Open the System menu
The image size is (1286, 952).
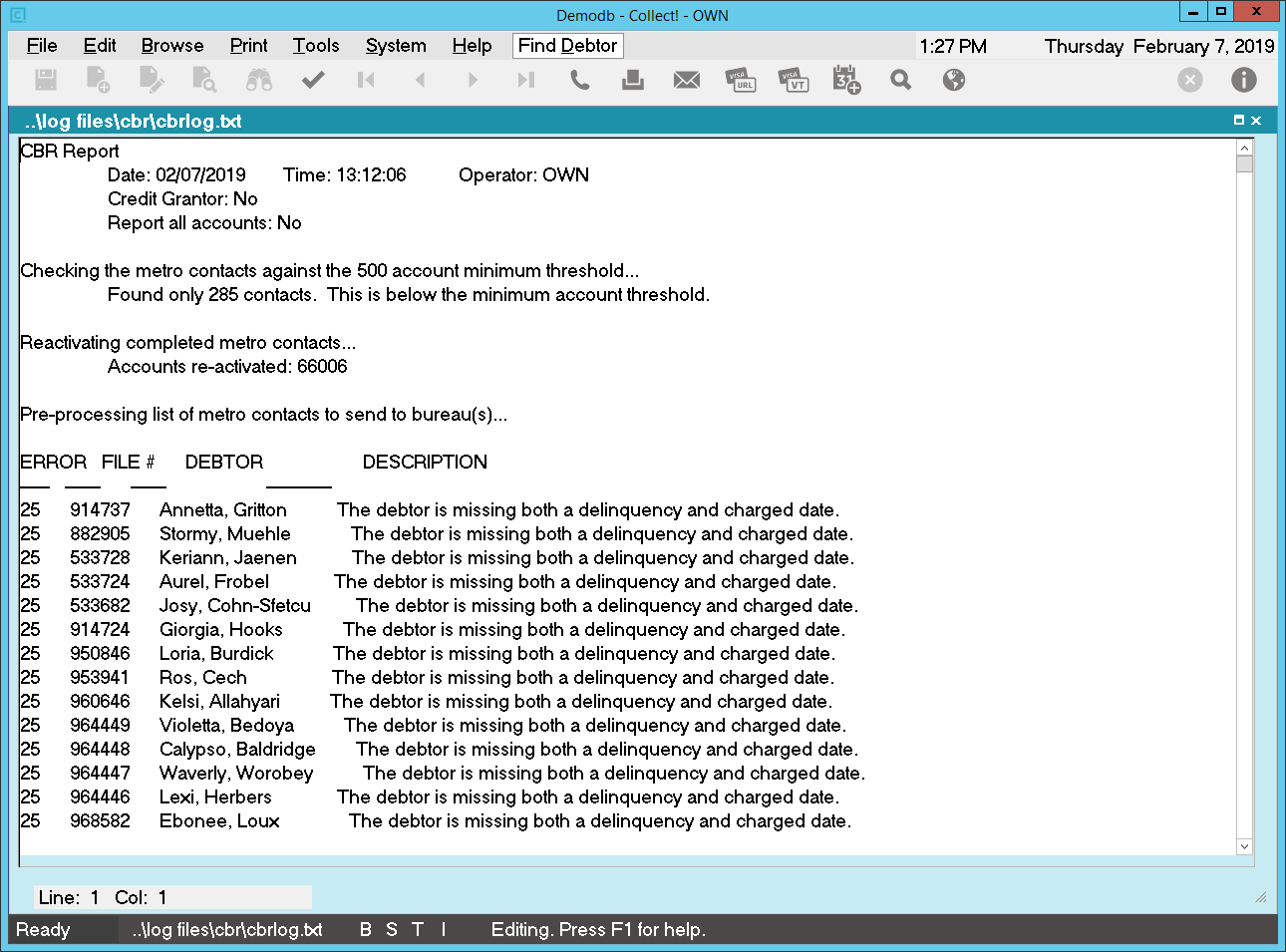click(396, 46)
